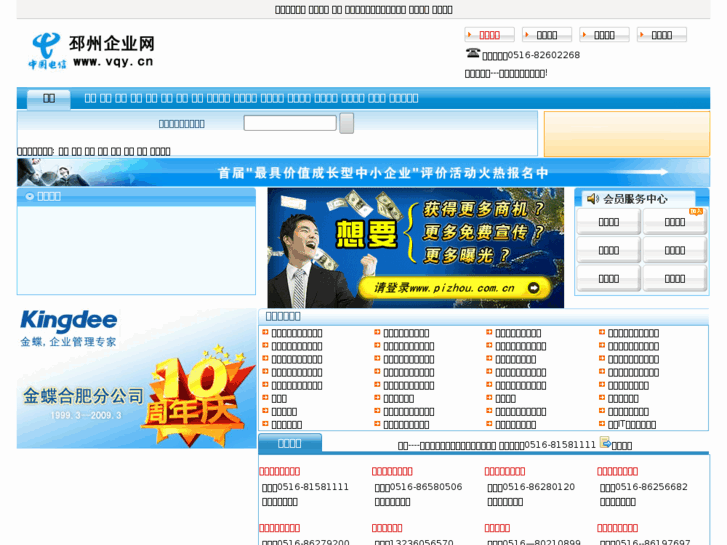Open the 最具价值成长型中小企业 banner
Image resolution: width=727 pixels, height=545 pixels.
point(363,172)
